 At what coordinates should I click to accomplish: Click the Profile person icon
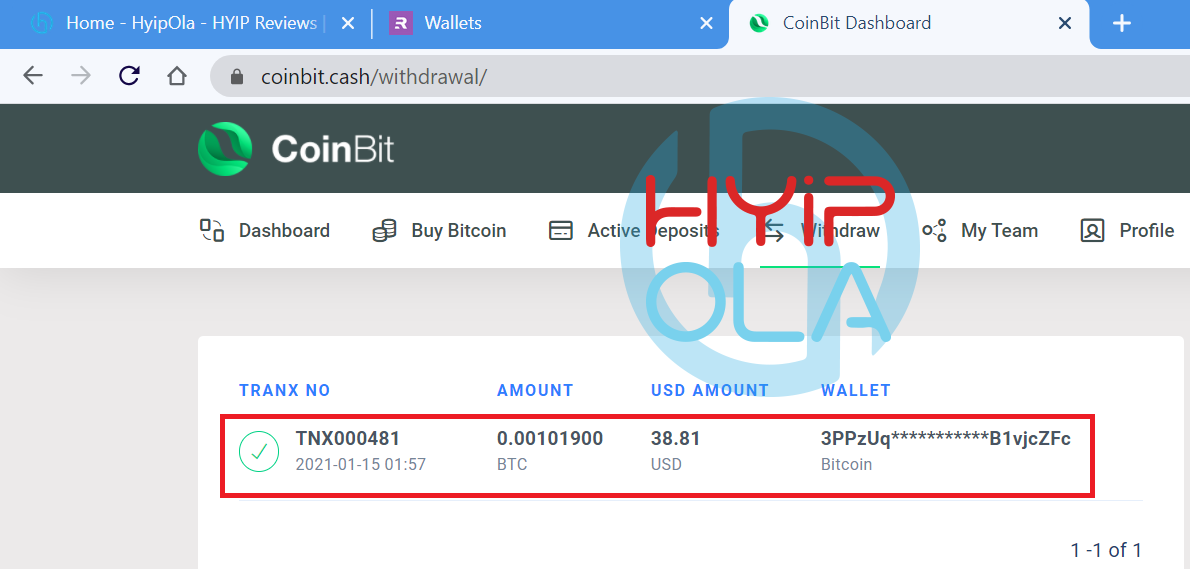[x=1092, y=231]
